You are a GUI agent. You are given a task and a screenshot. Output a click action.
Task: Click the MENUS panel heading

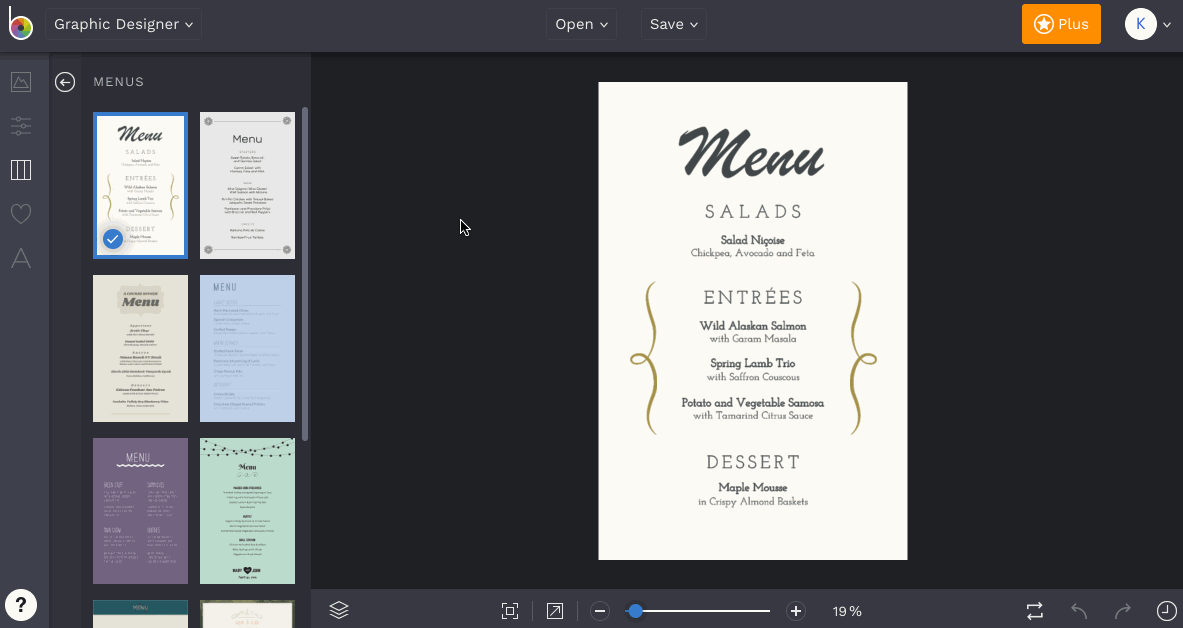tap(118, 82)
